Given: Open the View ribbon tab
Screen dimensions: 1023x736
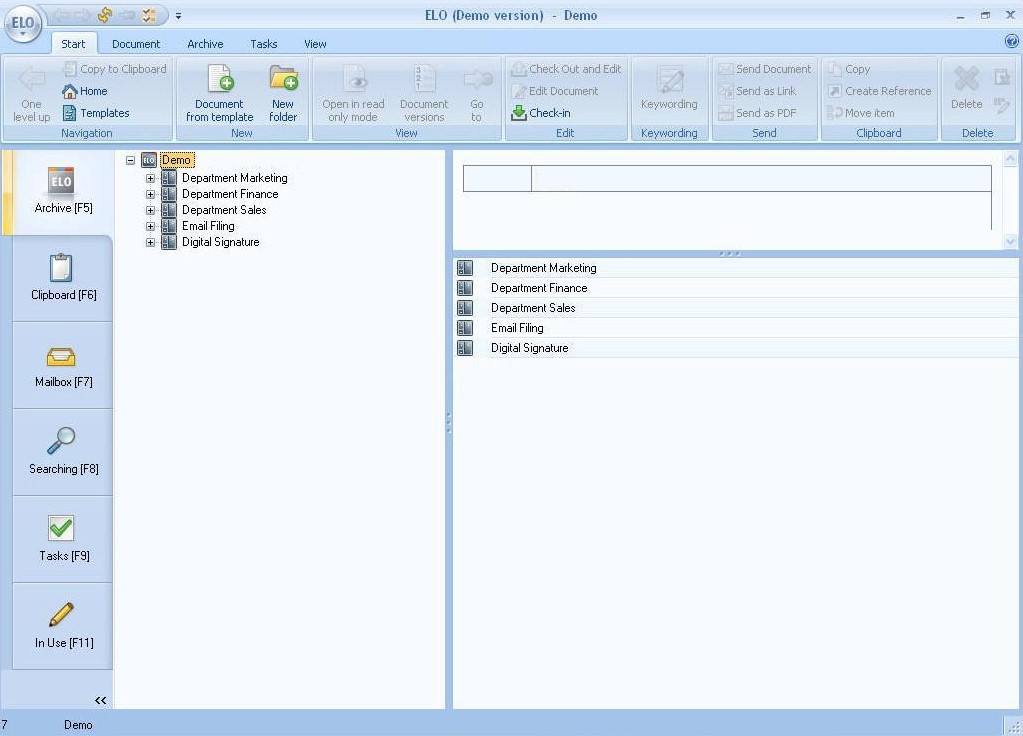Looking at the screenshot, I should (x=315, y=43).
